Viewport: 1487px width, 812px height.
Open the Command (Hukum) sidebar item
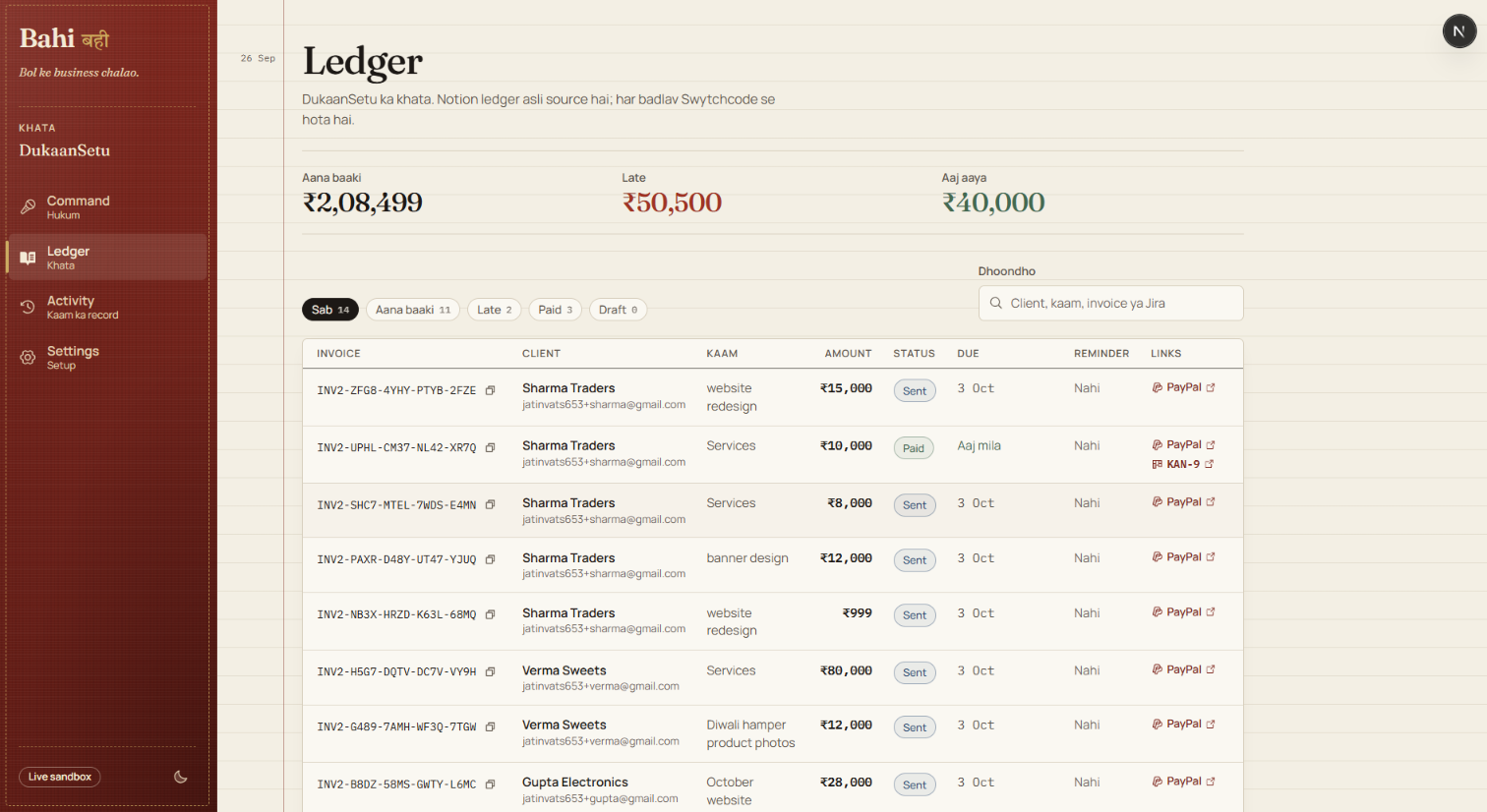point(107,206)
